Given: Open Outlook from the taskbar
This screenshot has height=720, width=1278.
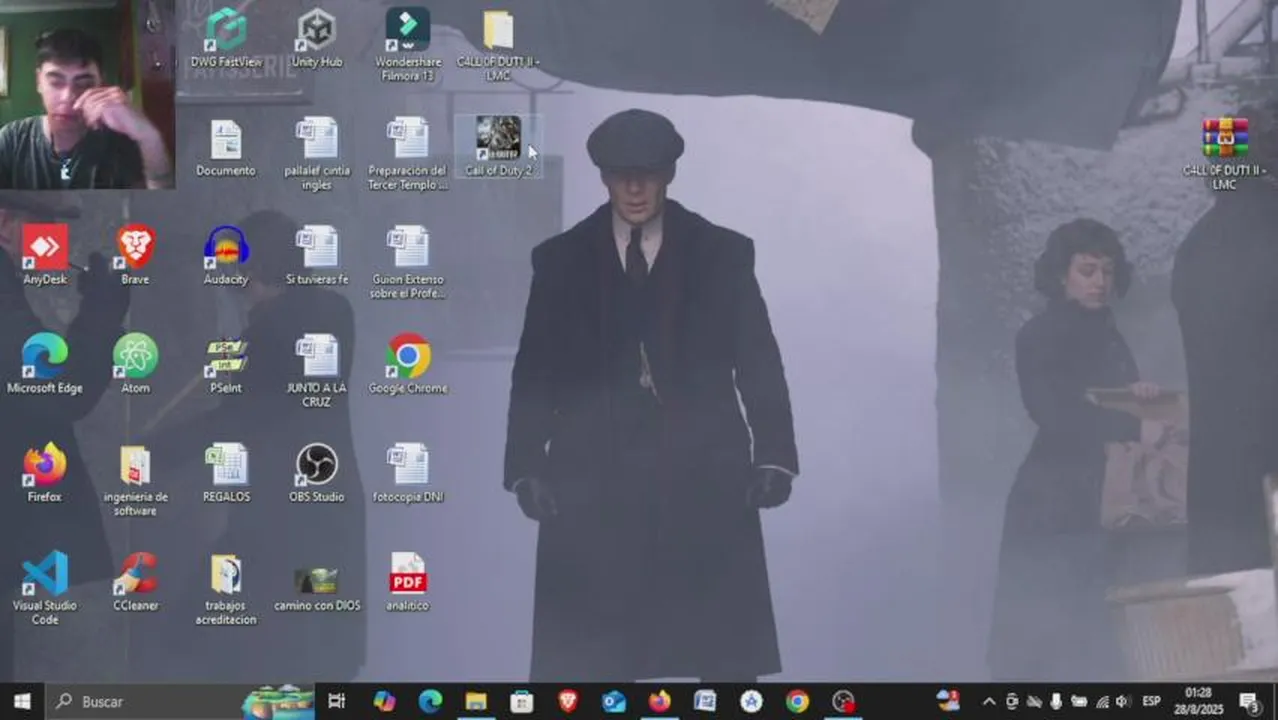Looking at the screenshot, I should [614, 701].
